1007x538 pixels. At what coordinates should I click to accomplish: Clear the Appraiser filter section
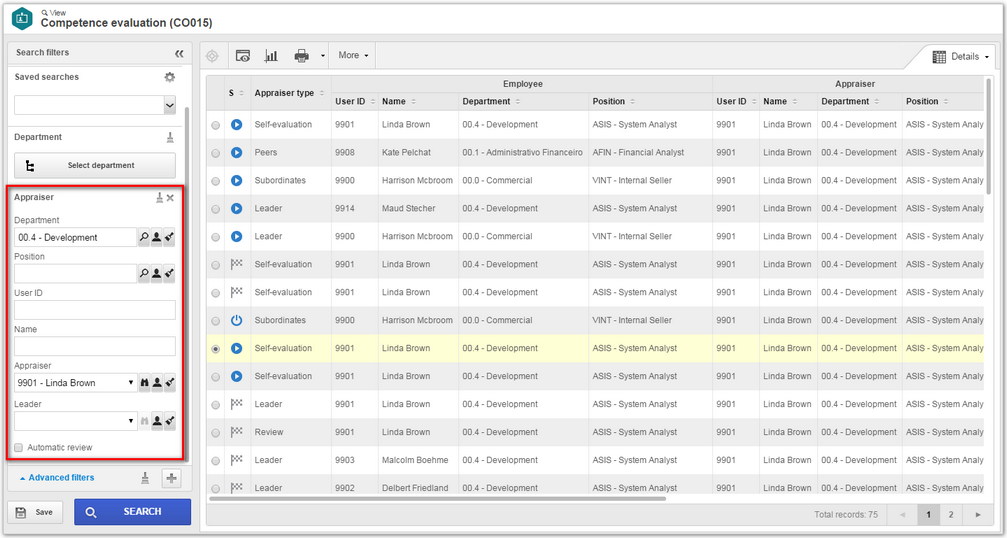(159, 198)
